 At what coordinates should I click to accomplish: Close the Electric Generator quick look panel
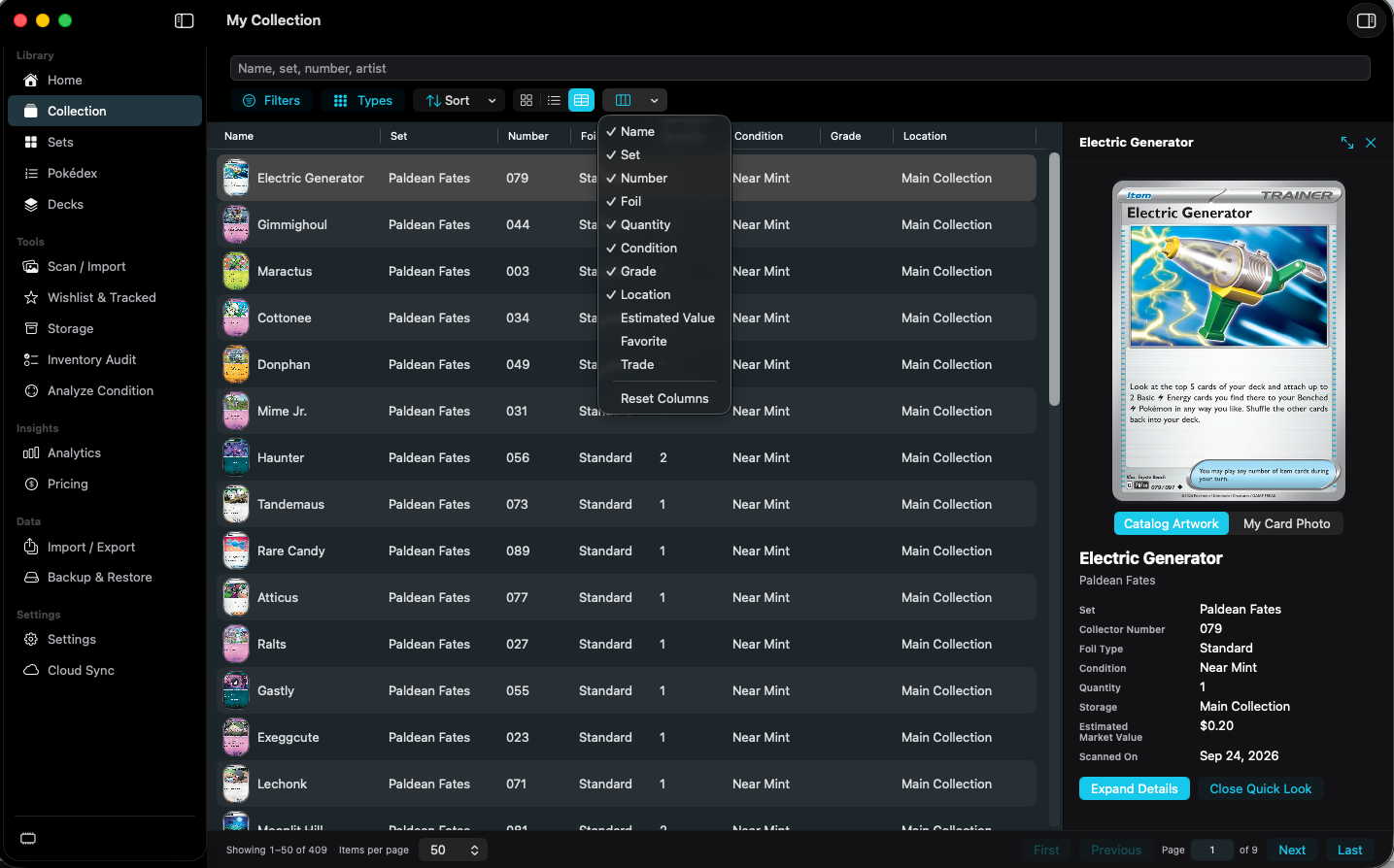(1371, 143)
